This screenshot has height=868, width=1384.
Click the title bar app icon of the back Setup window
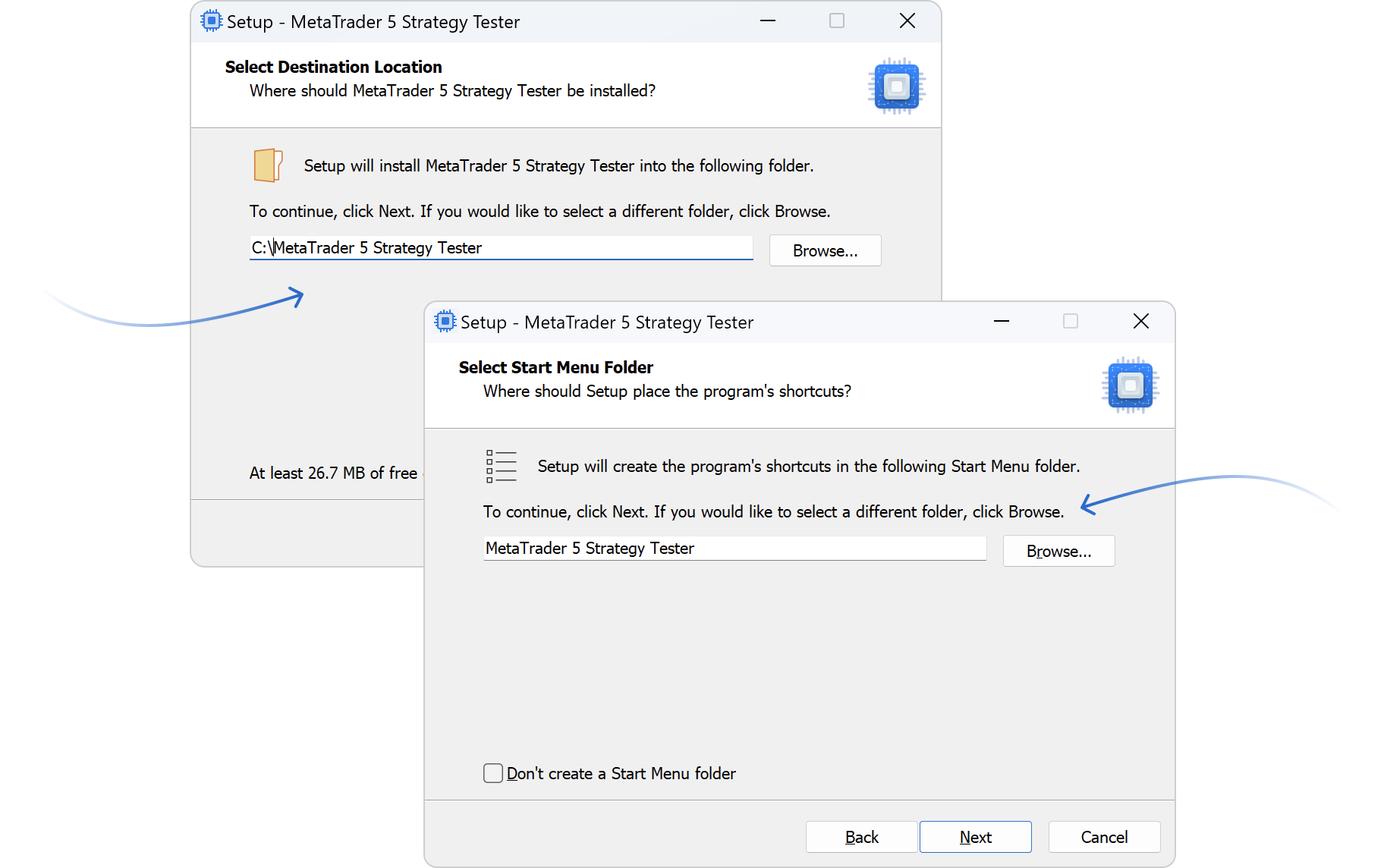pyautogui.click(x=212, y=21)
